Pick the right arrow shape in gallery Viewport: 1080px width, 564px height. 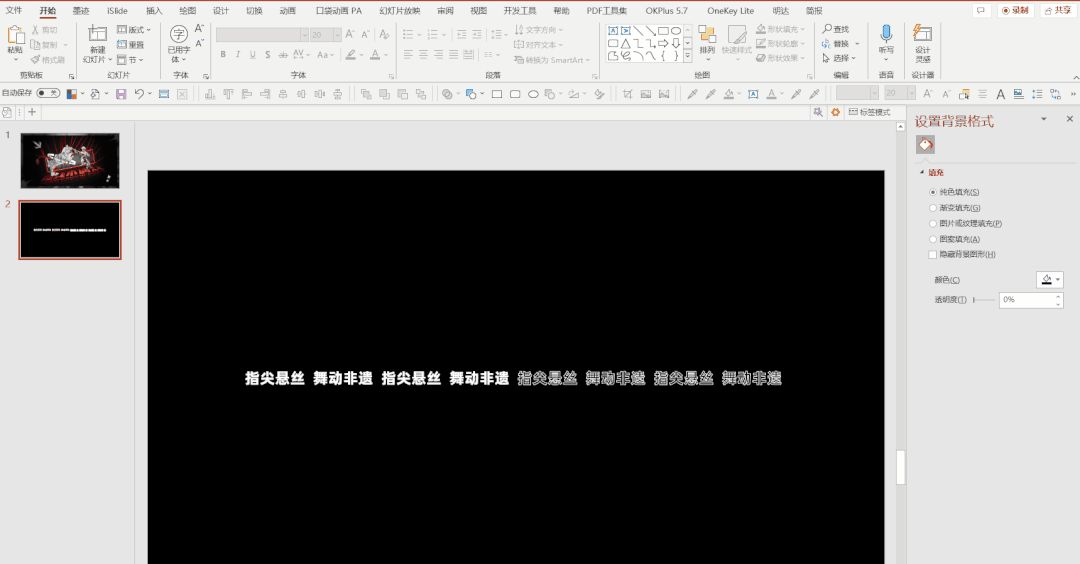click(663, 43)
